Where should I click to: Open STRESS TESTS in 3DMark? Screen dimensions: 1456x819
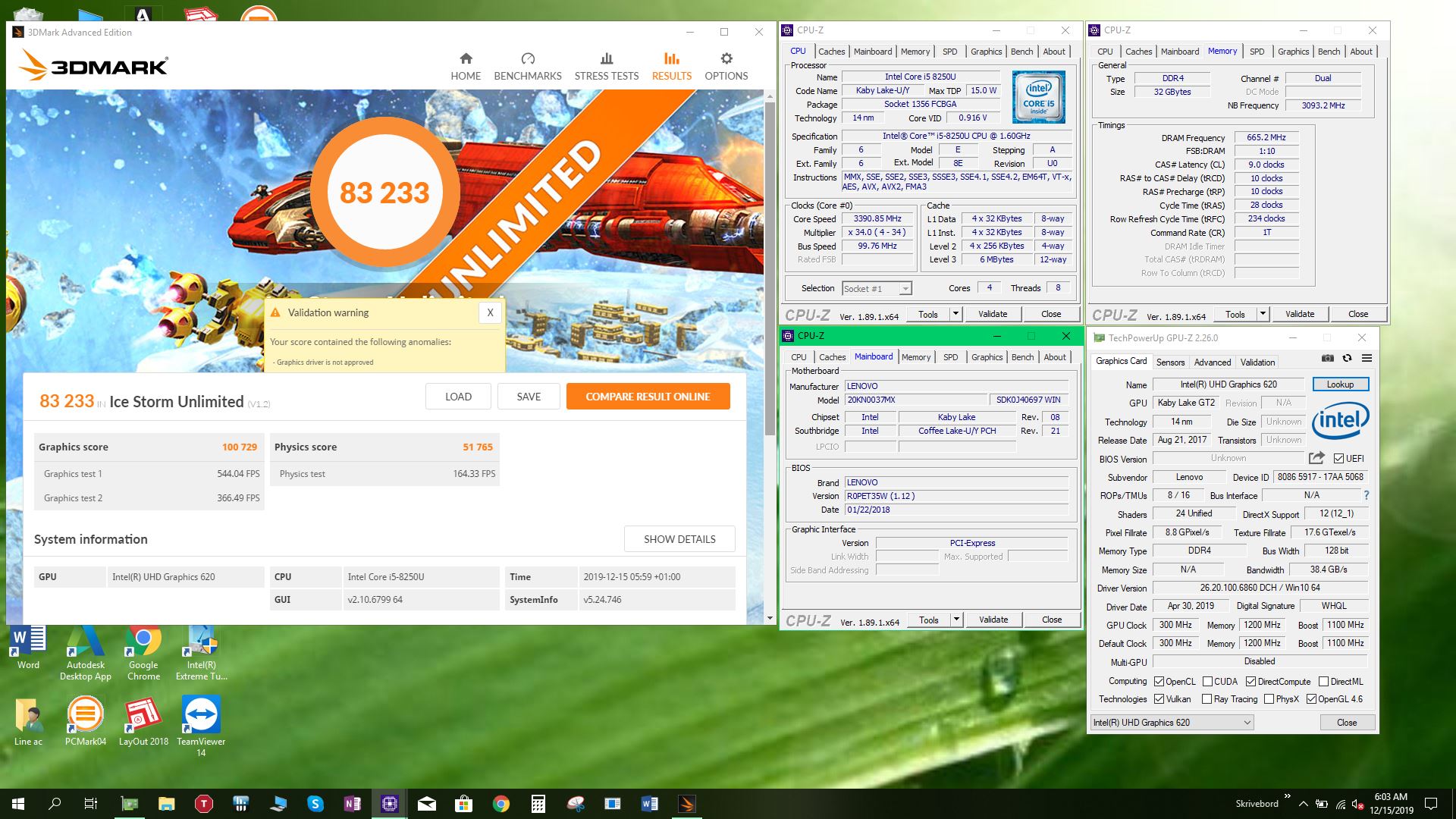pos(607,67)
